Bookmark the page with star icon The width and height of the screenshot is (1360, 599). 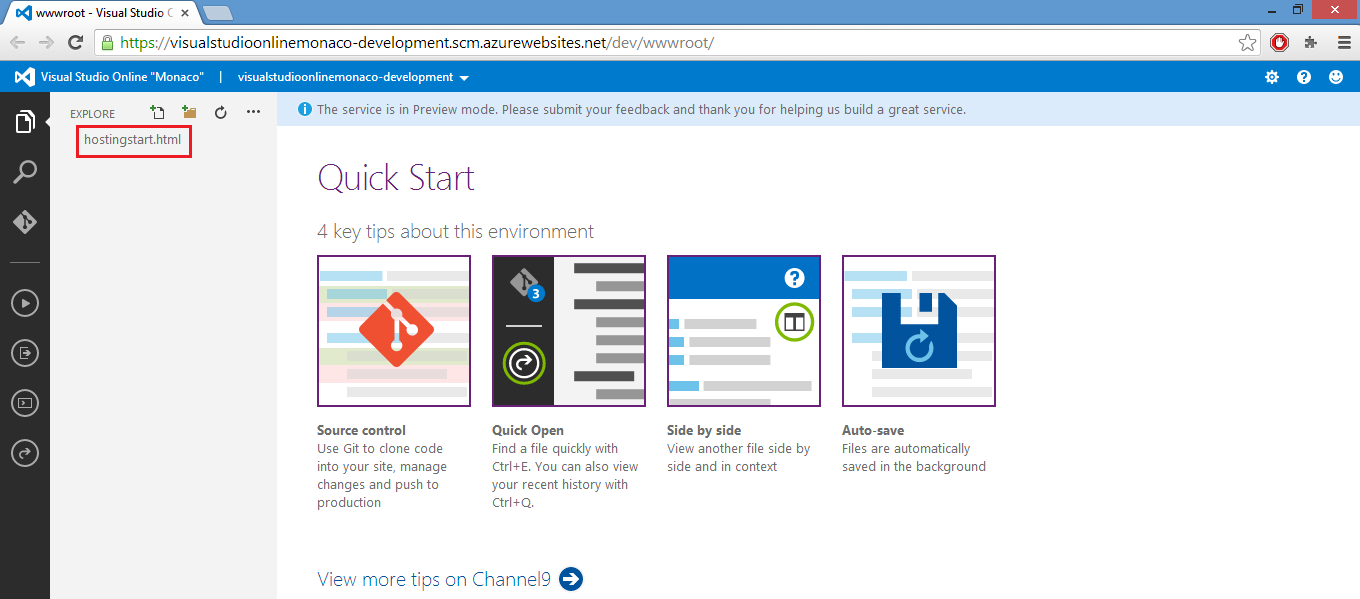pyautogui.click(x=1247, y=43)
